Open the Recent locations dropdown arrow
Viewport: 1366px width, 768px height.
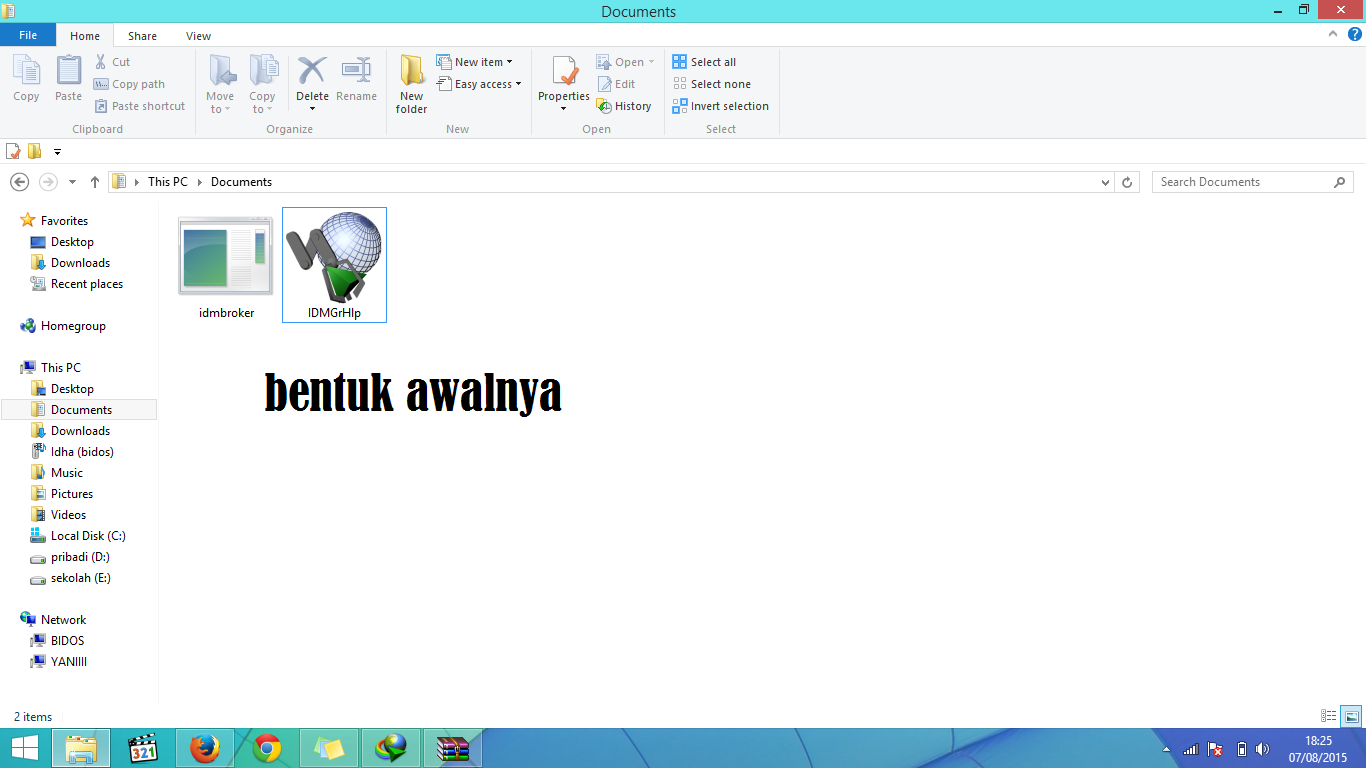pos(72,182)
